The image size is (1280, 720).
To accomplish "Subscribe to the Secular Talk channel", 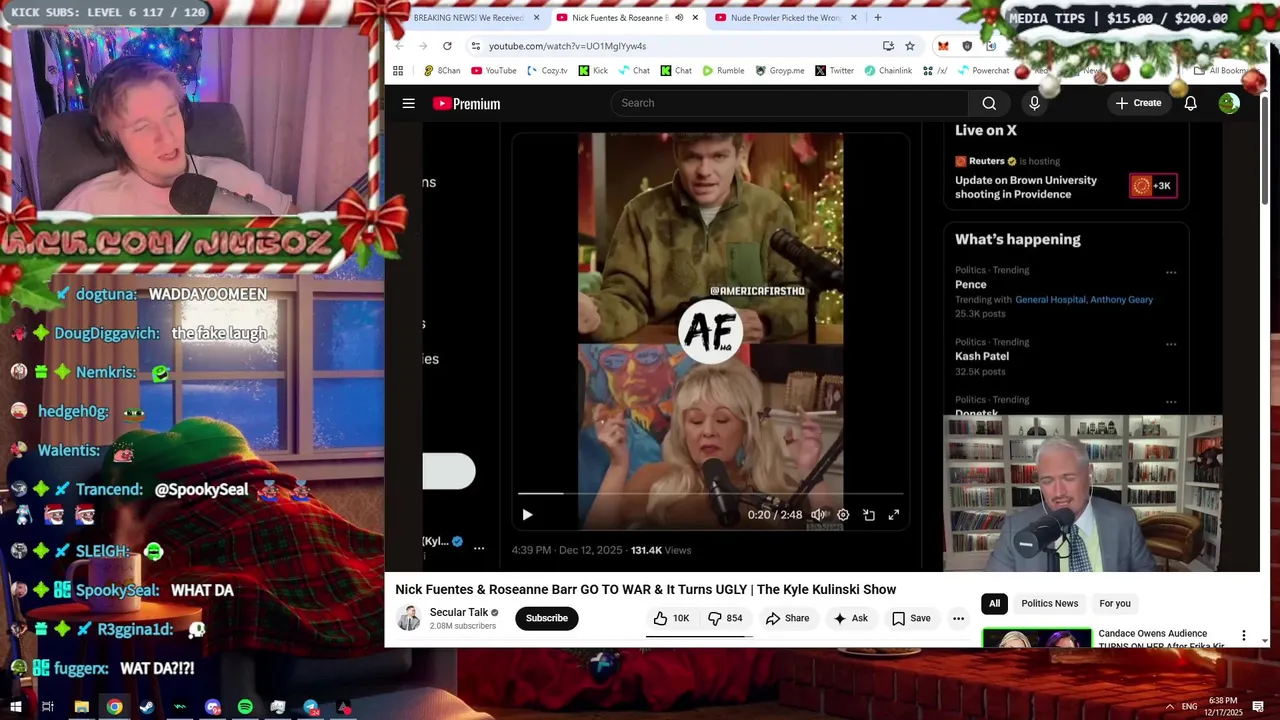I will (547, 618).
